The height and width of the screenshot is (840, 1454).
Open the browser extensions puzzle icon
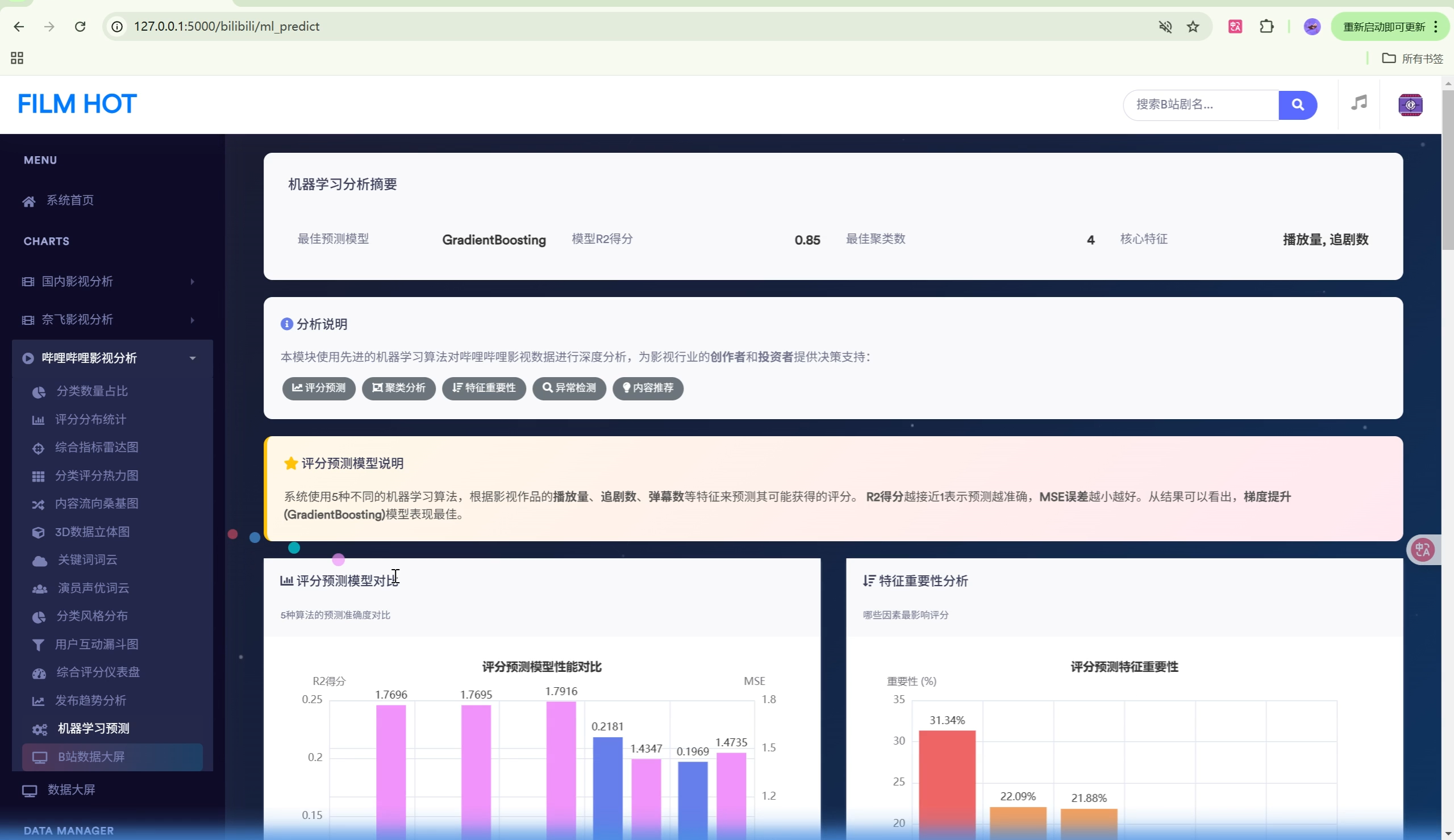pos(1266,27)
